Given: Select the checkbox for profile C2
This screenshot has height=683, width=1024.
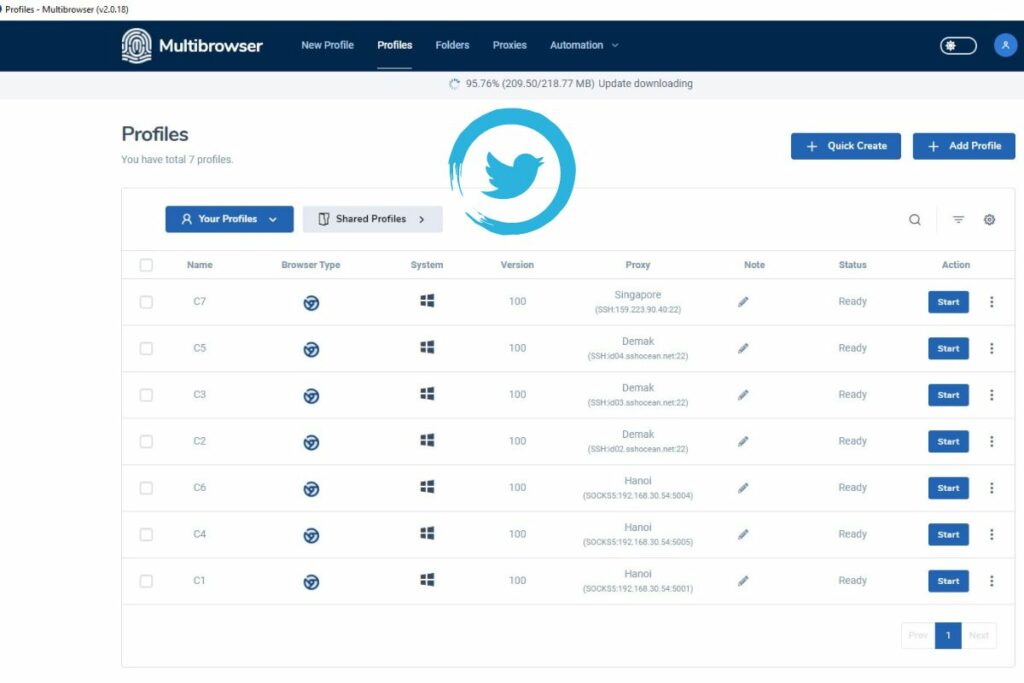Looking at the screenshot, I should 146,442.
